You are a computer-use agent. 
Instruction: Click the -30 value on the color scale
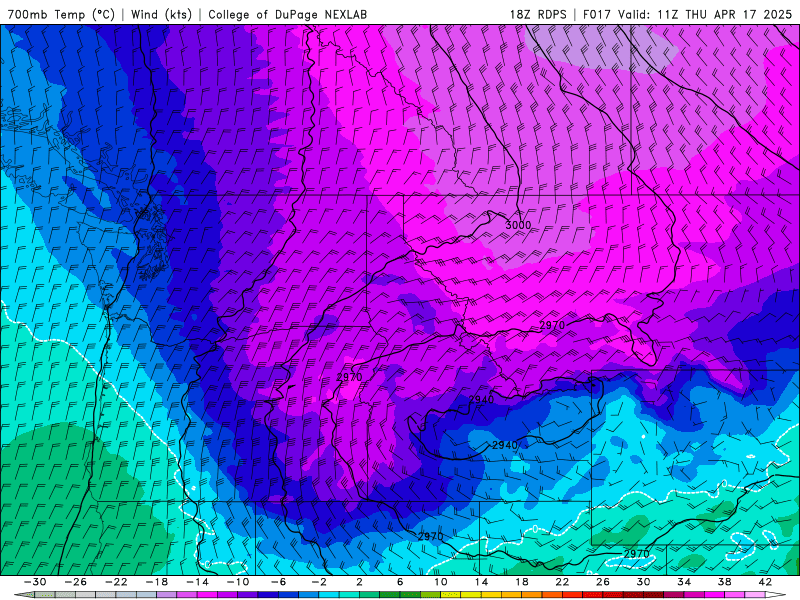tap(35, 582)
